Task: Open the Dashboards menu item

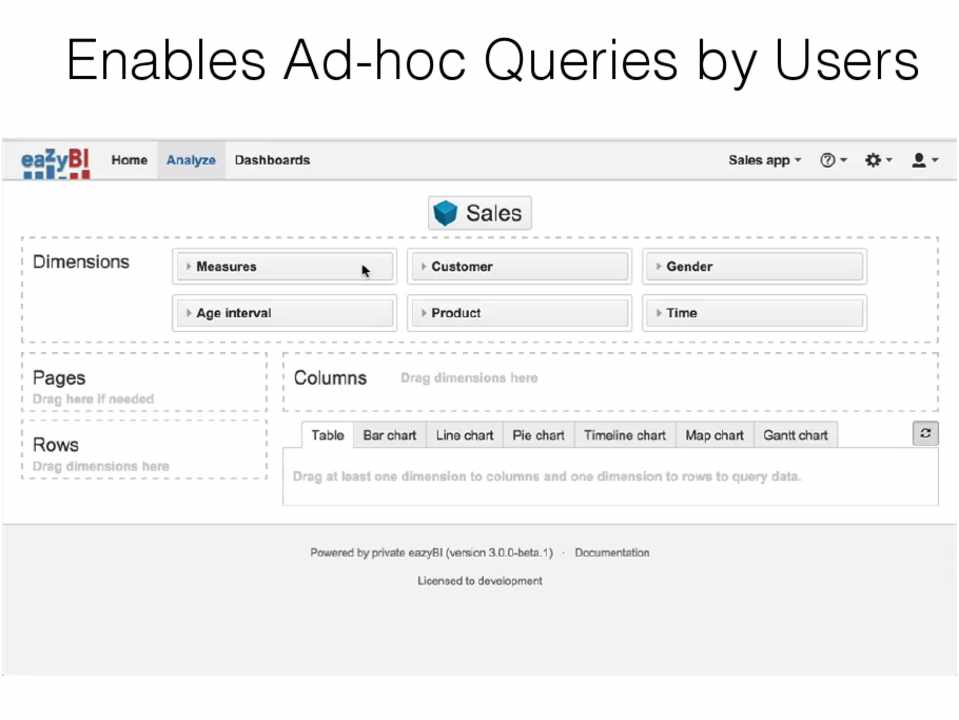Action: coord(272,160)
